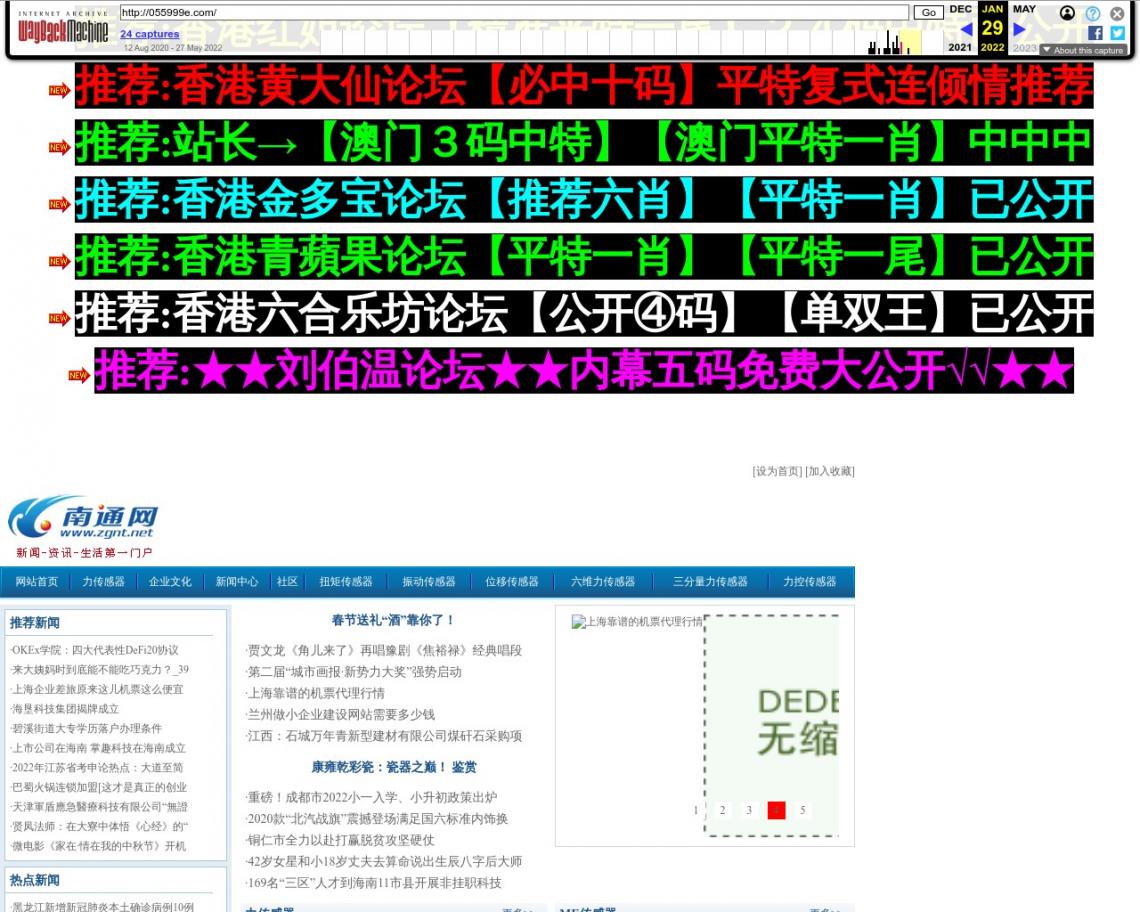The height and width of the screenshot is (912, 1140).
Task: Share capture on Twitter
Action: (x=1118, y=33)
